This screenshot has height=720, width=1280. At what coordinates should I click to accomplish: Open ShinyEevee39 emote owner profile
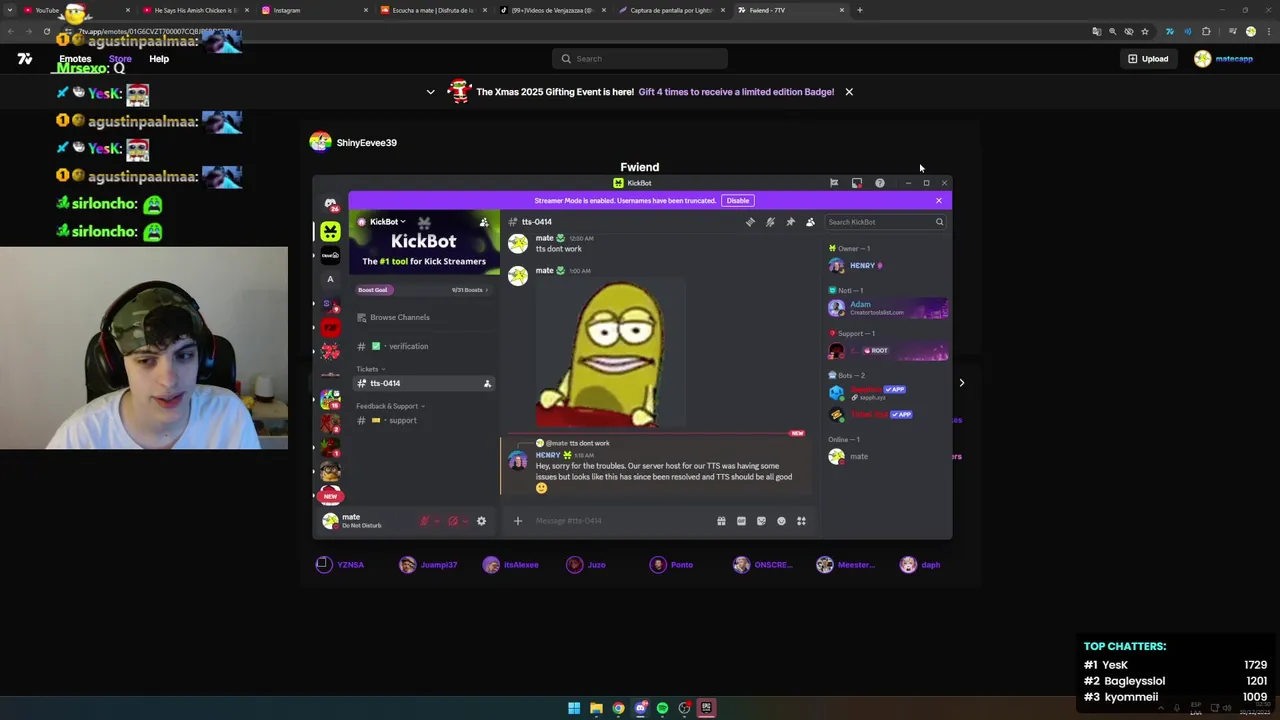click(x=354, y=143)
